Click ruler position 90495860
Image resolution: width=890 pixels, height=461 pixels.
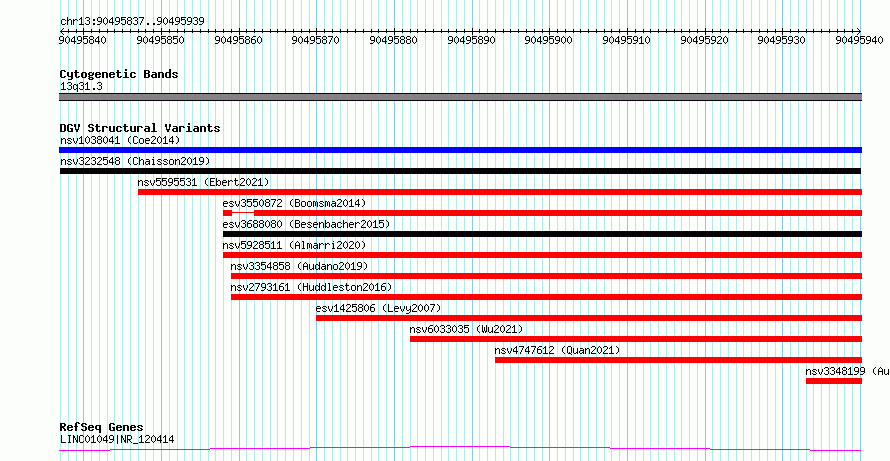(239, 40)
